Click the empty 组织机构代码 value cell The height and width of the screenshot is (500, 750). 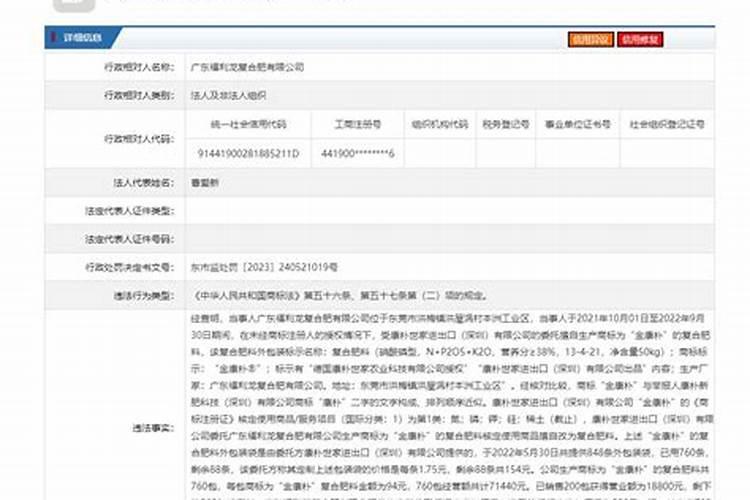point(440,154)
